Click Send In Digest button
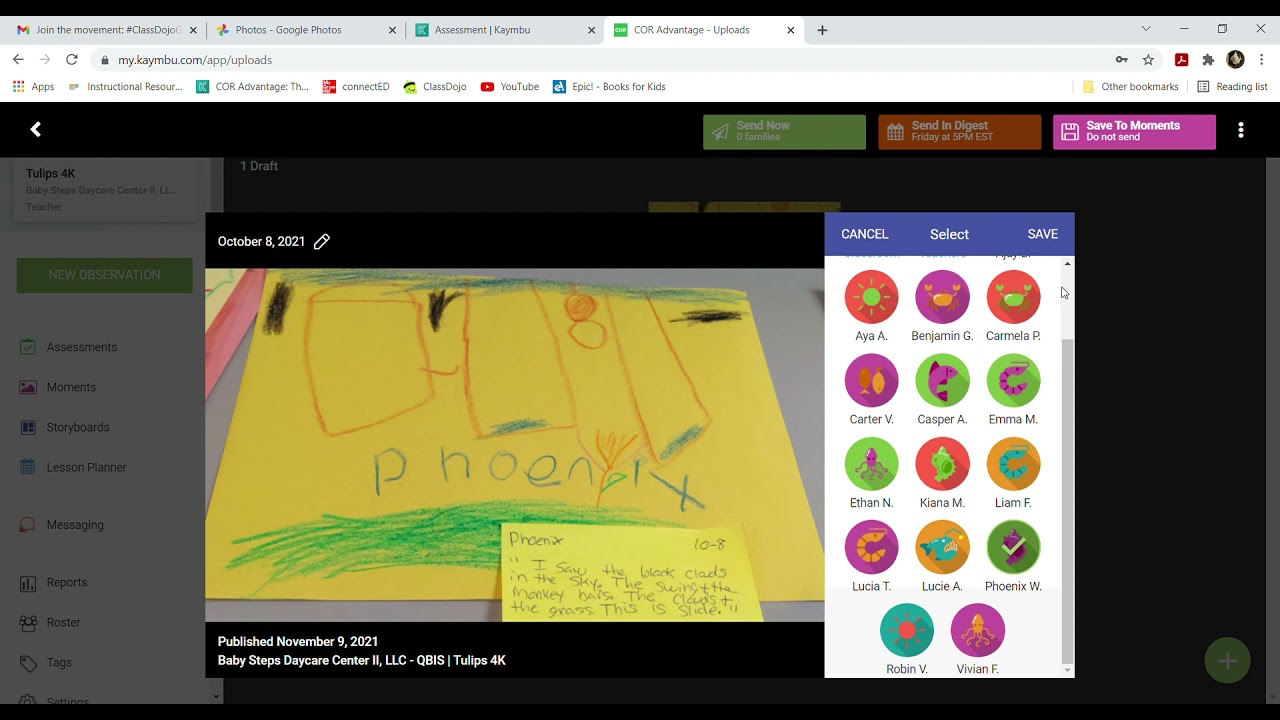 960,132
